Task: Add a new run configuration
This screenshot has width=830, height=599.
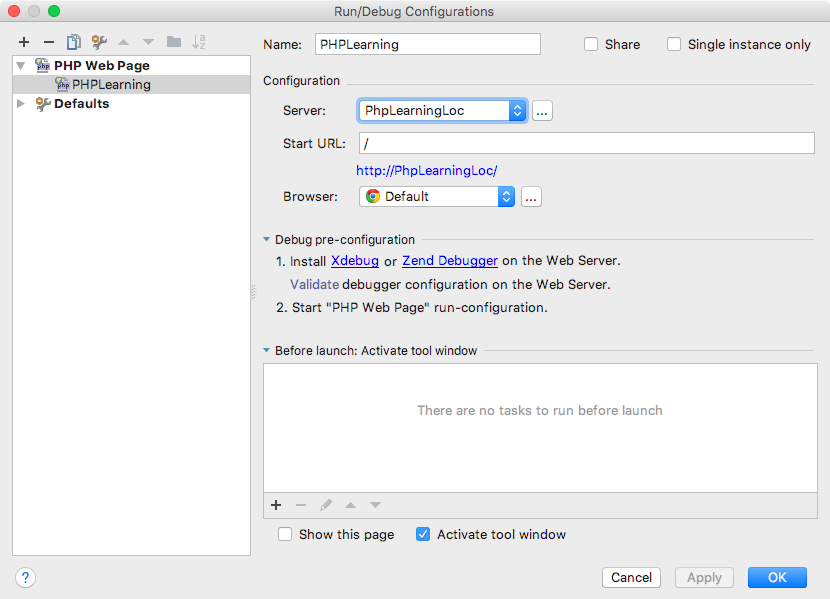Action: (24, 42)
